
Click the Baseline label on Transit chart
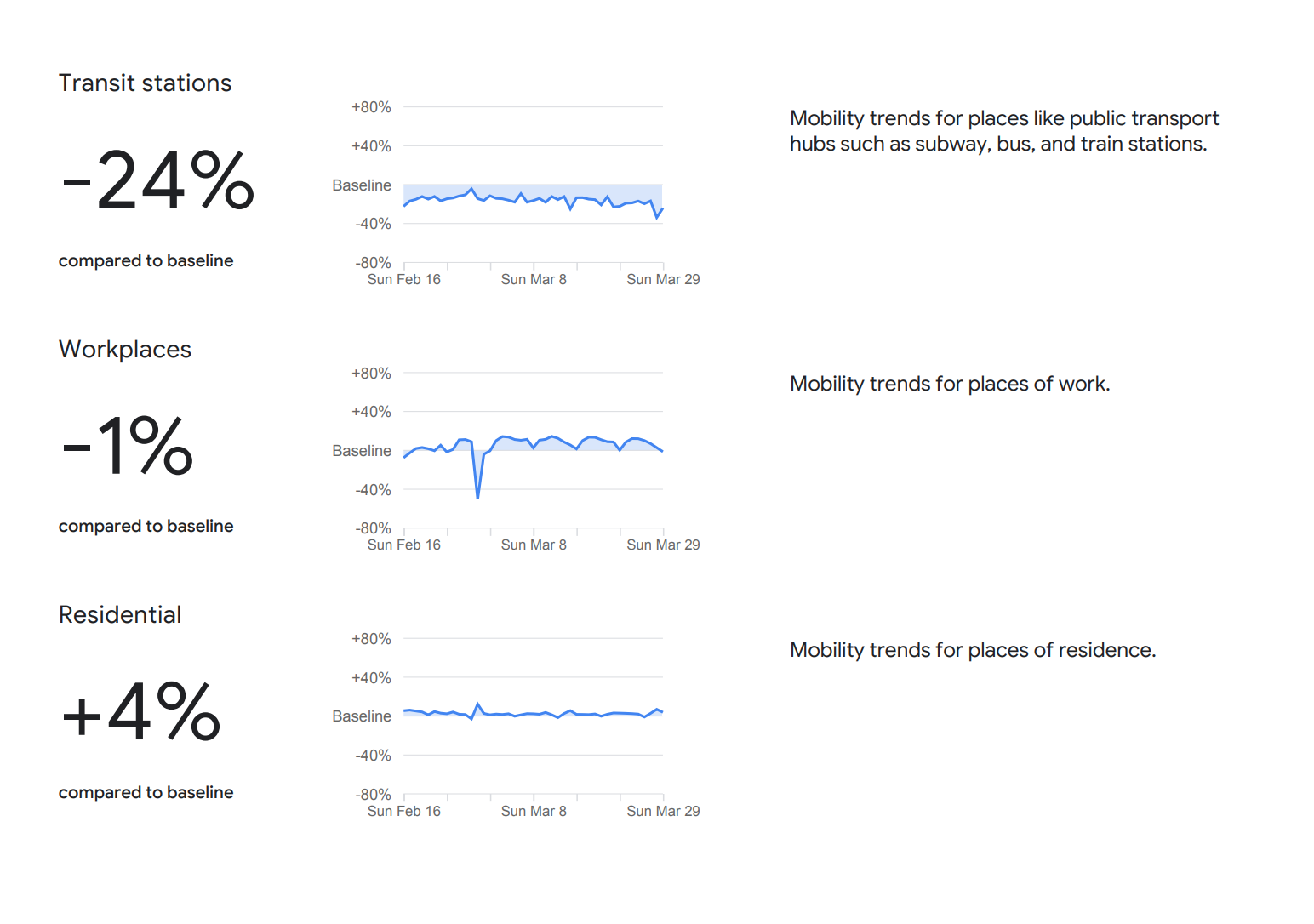pos(362,185)
